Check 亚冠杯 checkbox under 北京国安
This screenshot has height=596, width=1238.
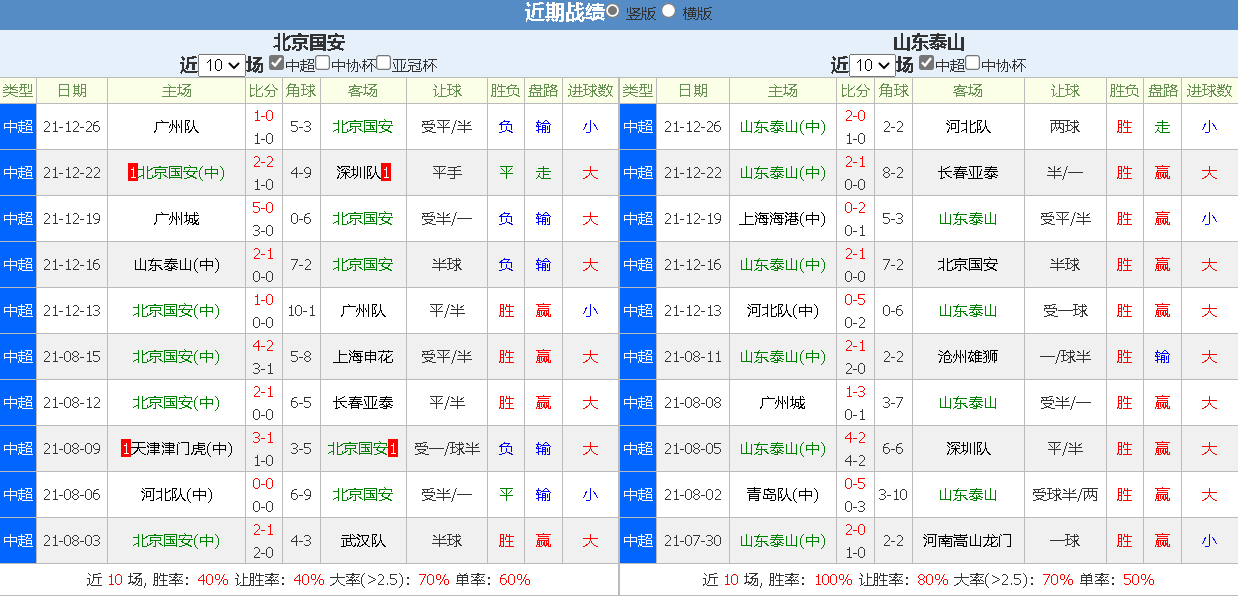(x=384, y=63)
